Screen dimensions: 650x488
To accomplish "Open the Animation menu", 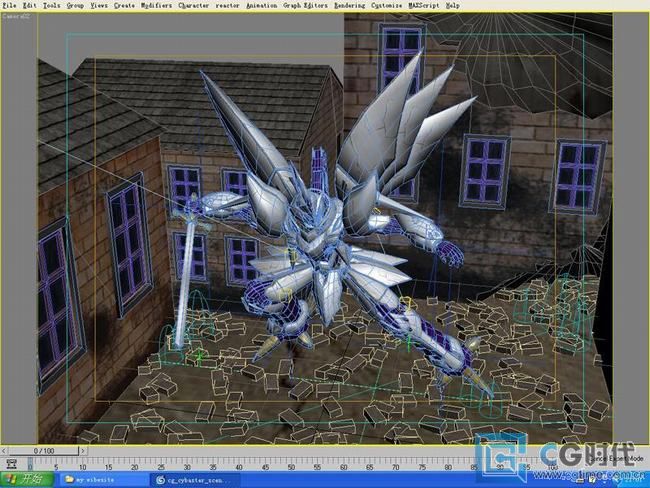I will [262, 5].
